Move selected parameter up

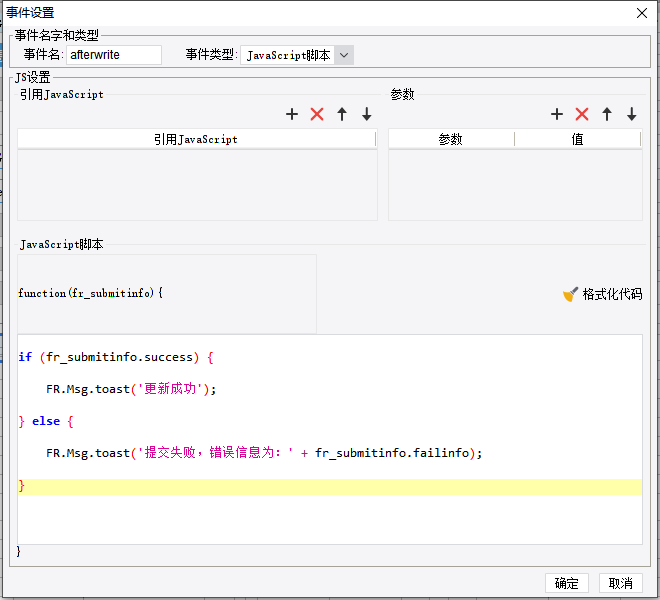tap(607, 114)
